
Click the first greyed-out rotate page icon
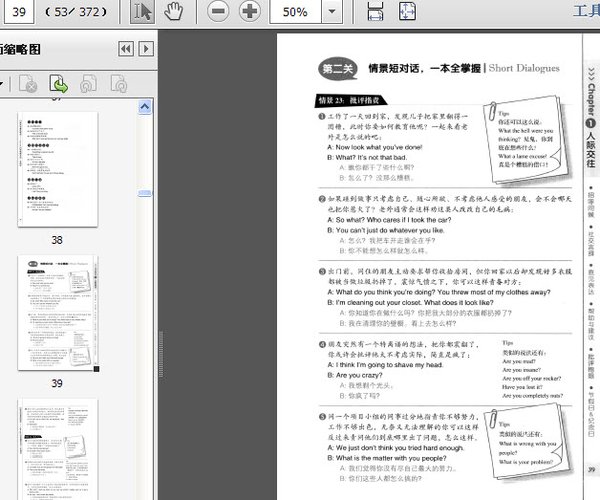point(88,85)
